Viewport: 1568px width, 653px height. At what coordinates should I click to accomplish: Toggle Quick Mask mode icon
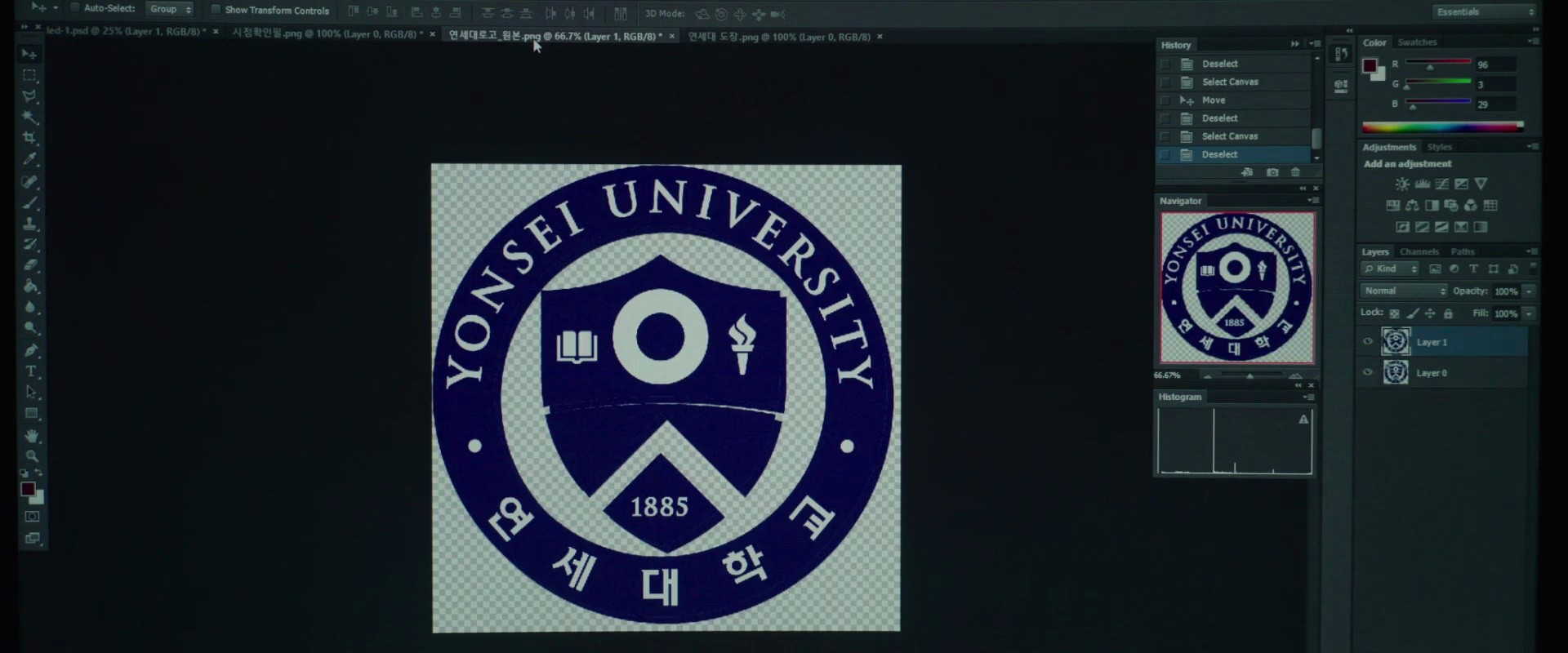(33, 517)
